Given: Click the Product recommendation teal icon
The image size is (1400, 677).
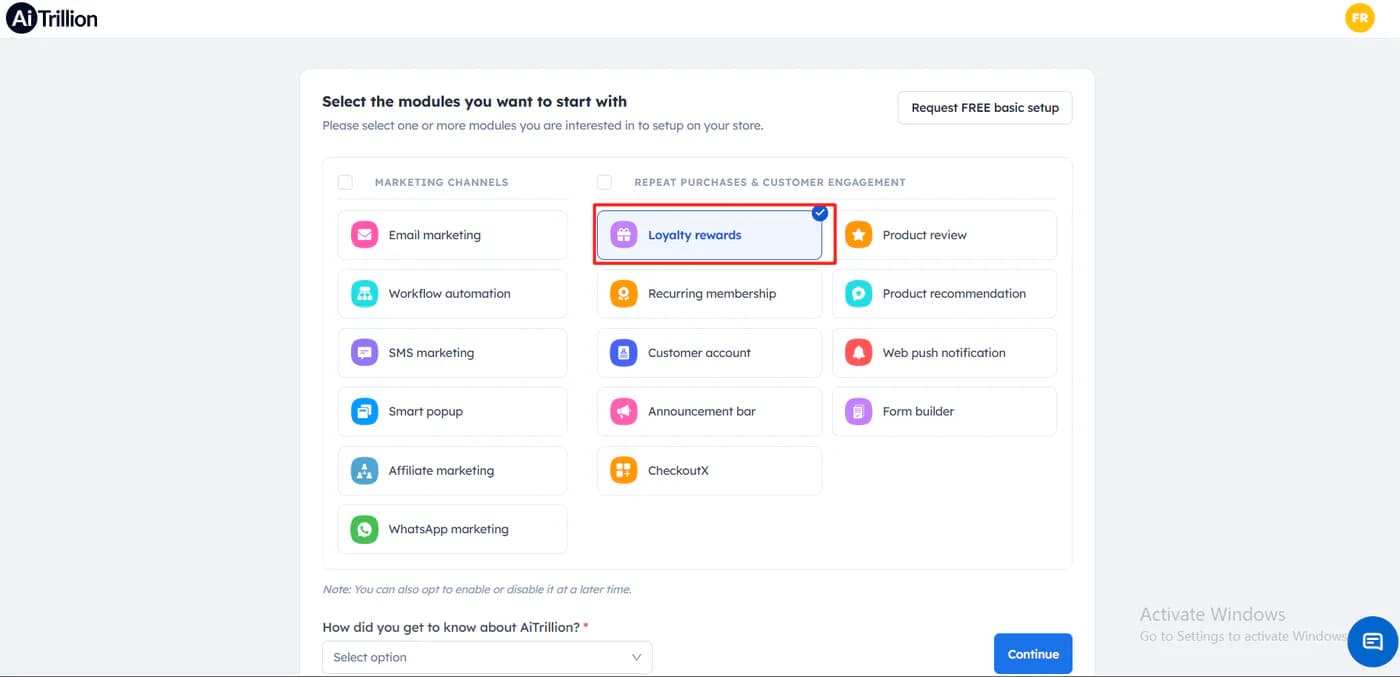Looking at the screenshot, I should (858, 294).
